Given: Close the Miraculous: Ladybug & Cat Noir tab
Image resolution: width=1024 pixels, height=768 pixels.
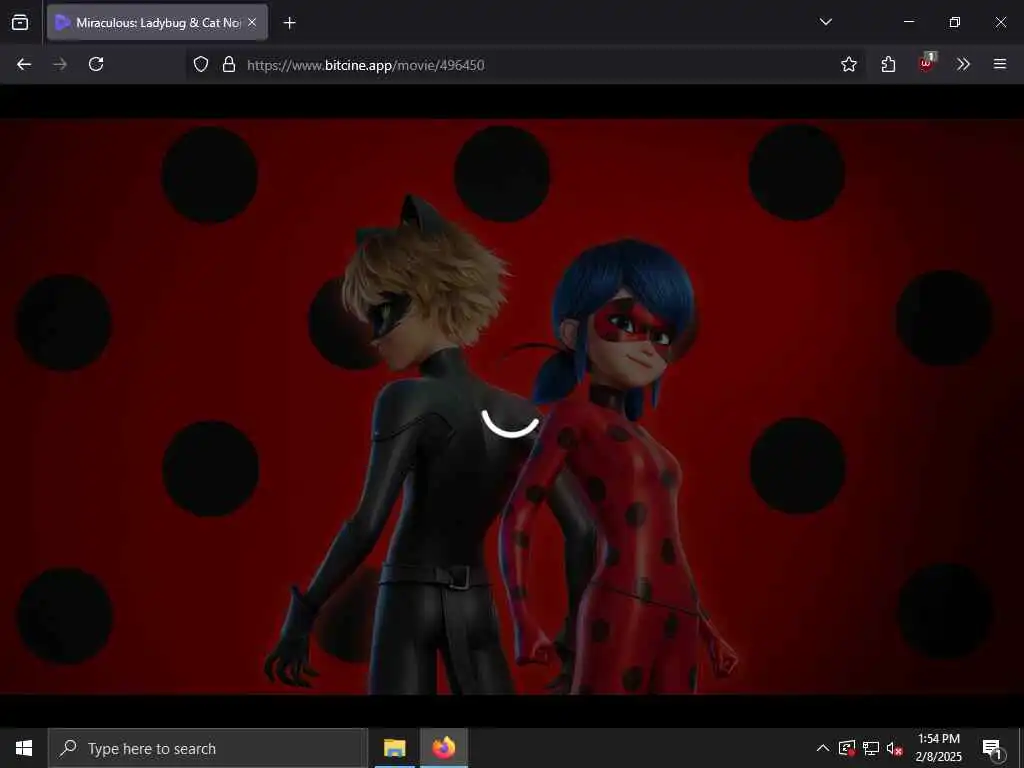Looking at the screenshot, I should point(252,23).
